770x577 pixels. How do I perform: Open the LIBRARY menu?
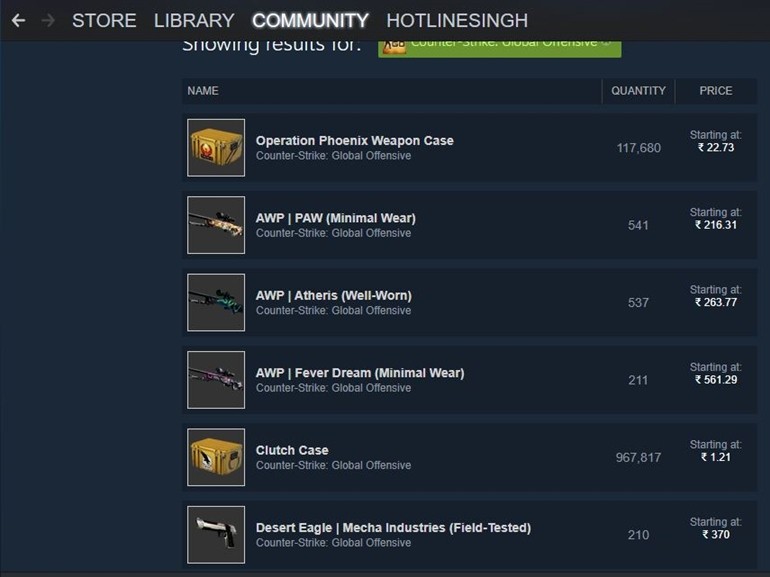click(x=194, y=21)
